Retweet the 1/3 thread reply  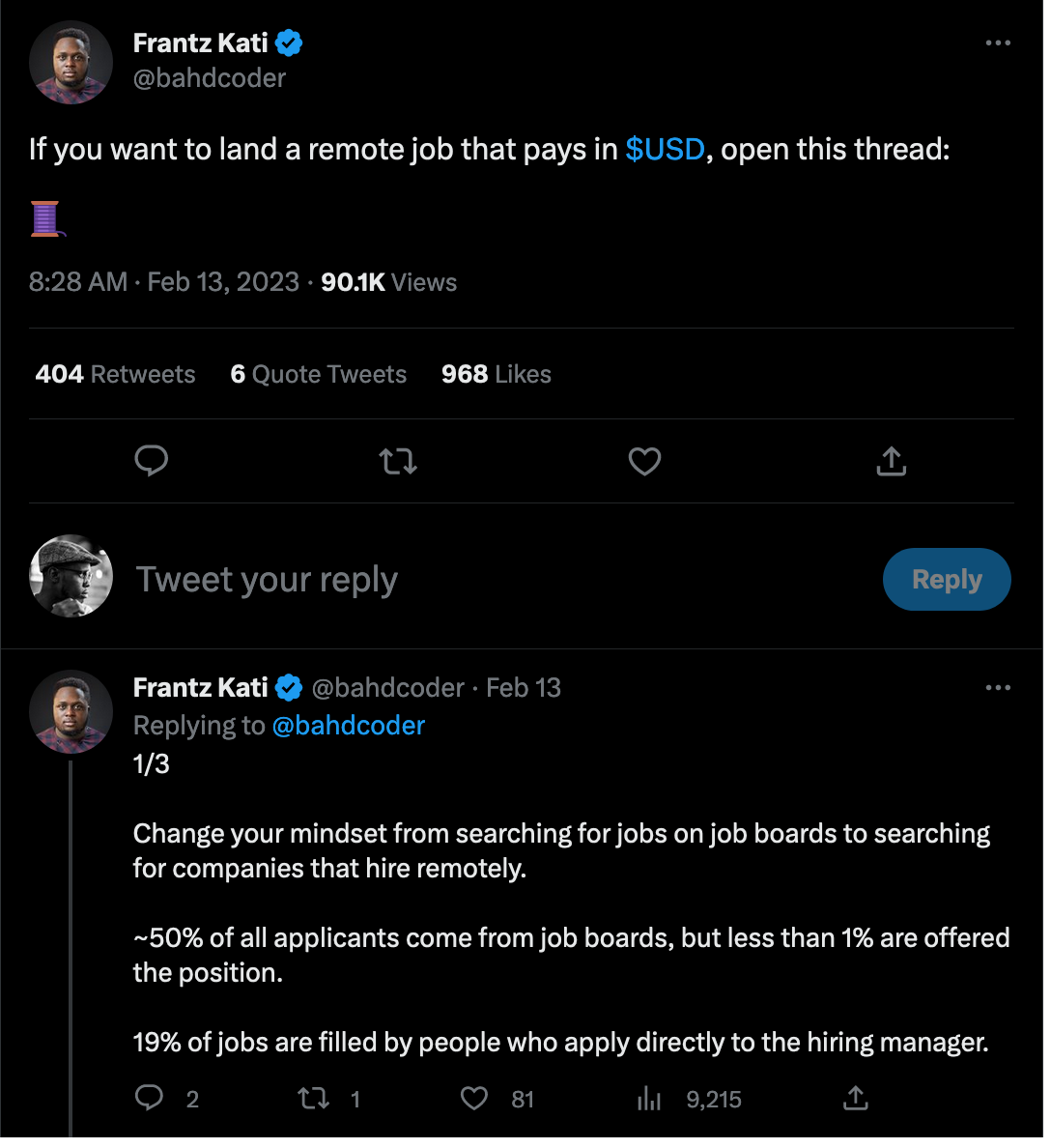(x=314, y=1099)
